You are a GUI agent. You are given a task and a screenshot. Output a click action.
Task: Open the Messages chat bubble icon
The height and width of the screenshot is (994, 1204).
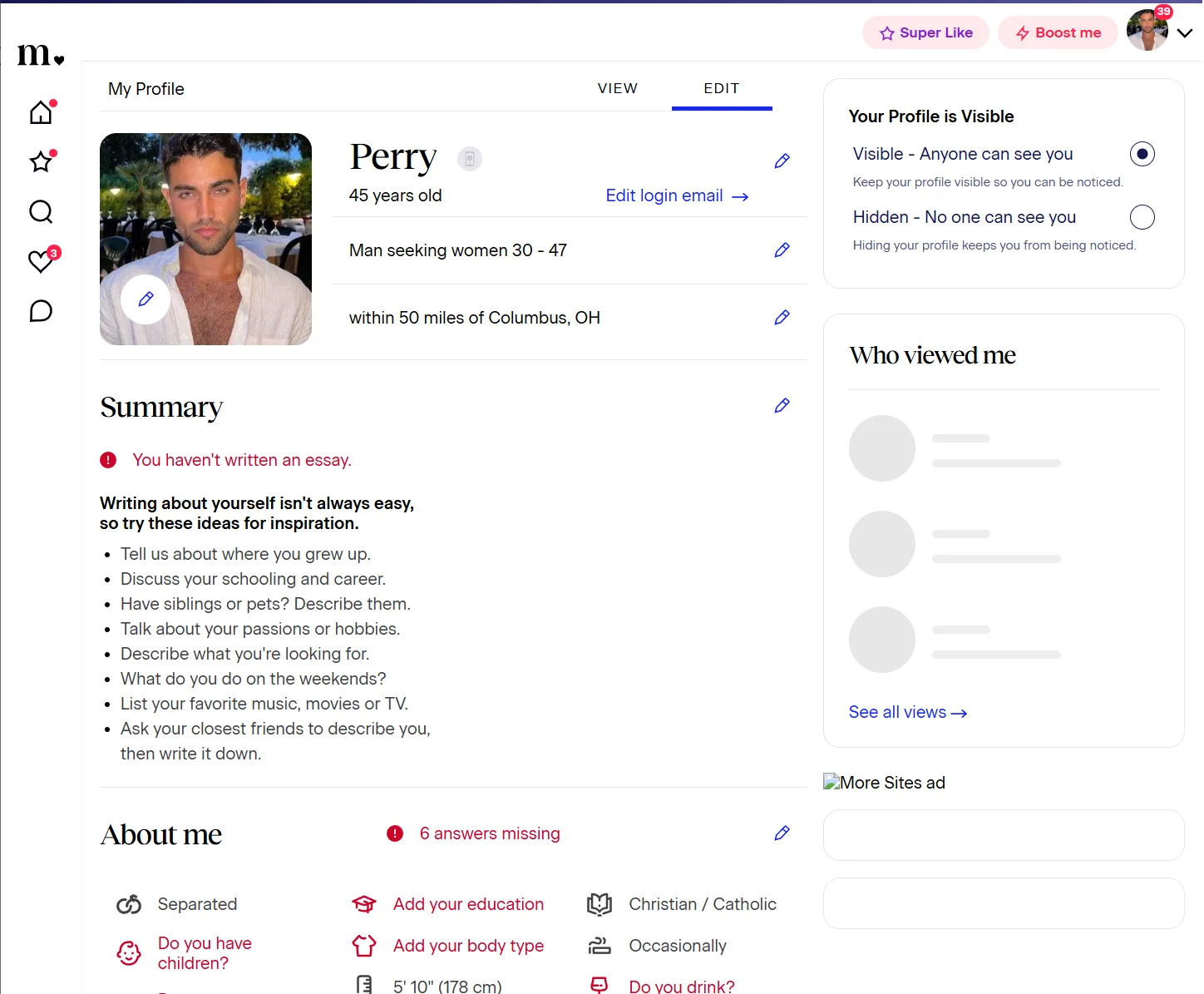[x=41, y=311]
